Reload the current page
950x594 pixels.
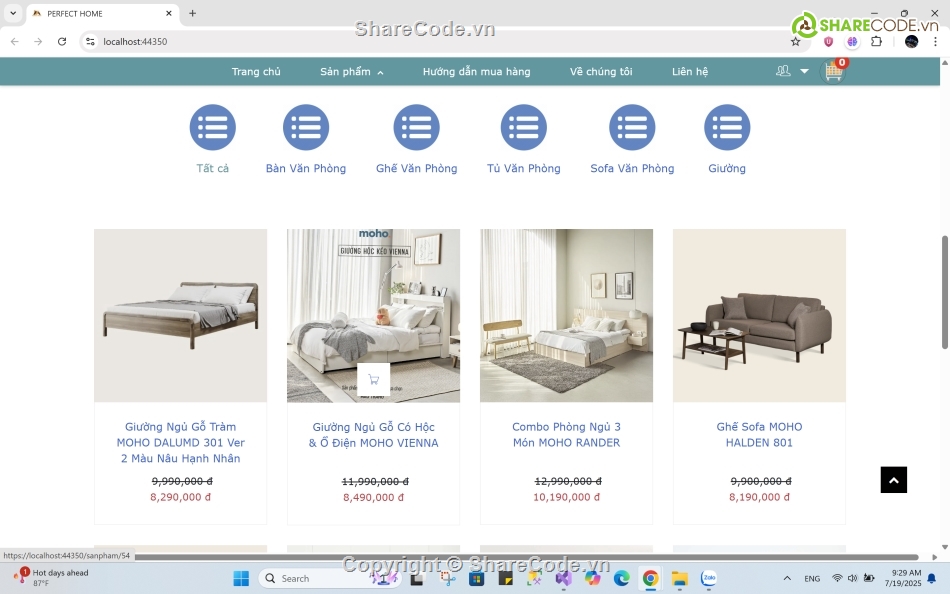[62, 41]
